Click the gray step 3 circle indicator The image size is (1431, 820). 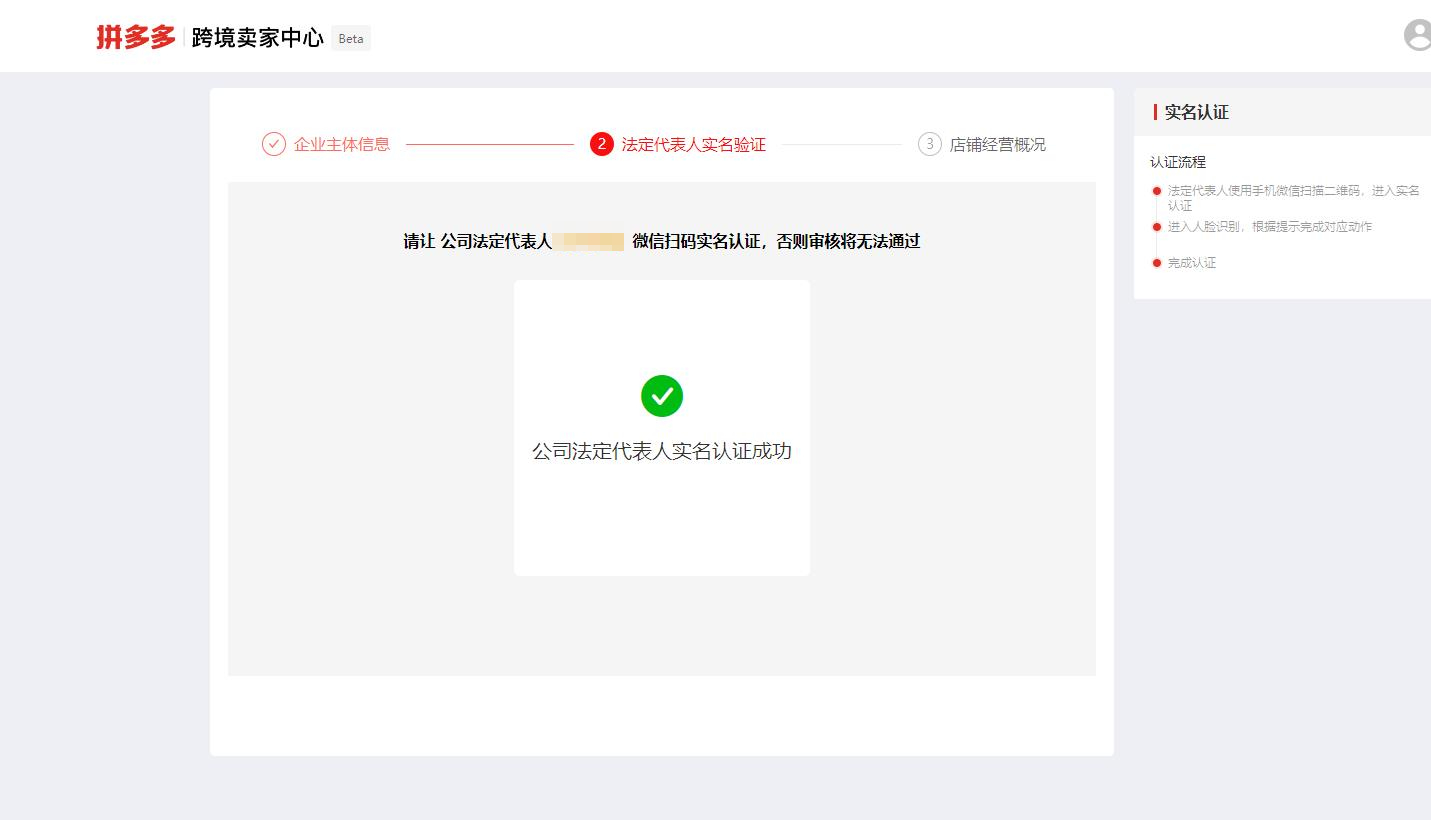tap(929, 144)
